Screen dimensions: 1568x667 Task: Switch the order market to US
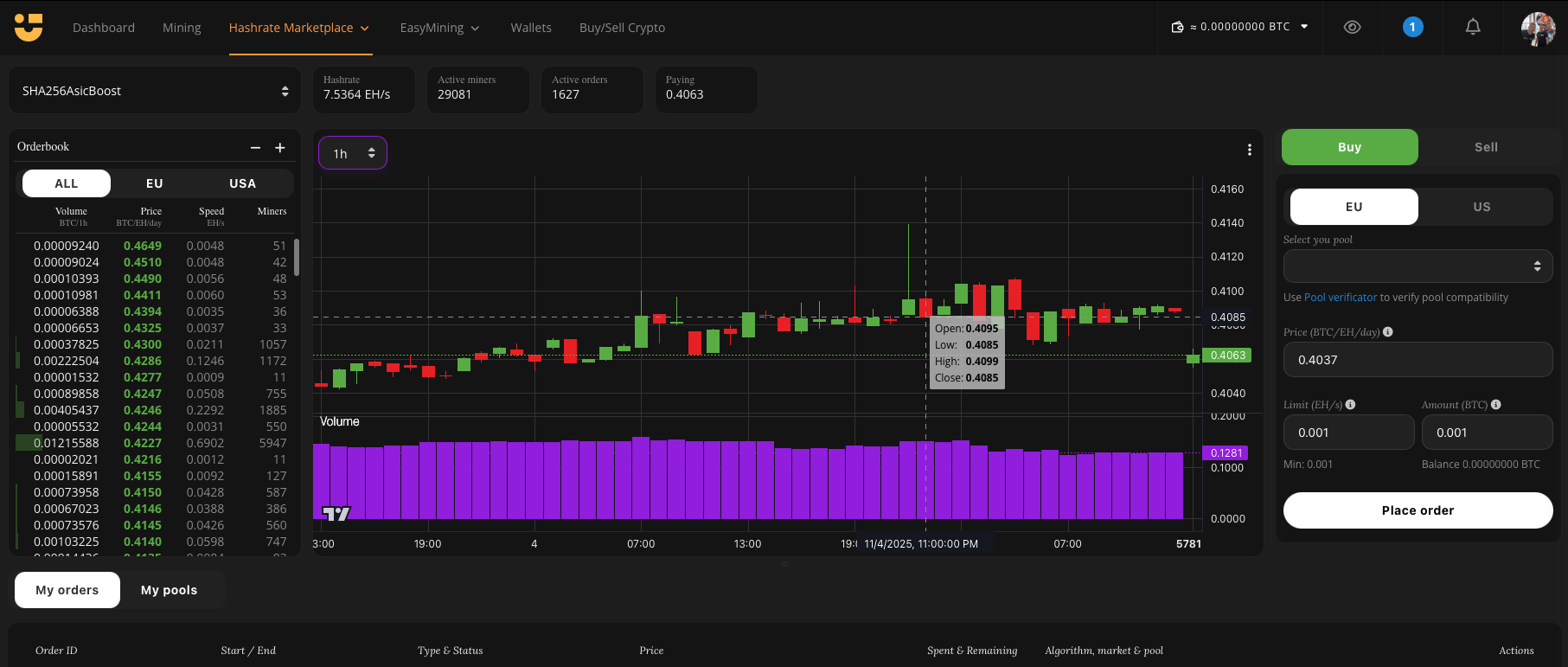(1482, 207)
